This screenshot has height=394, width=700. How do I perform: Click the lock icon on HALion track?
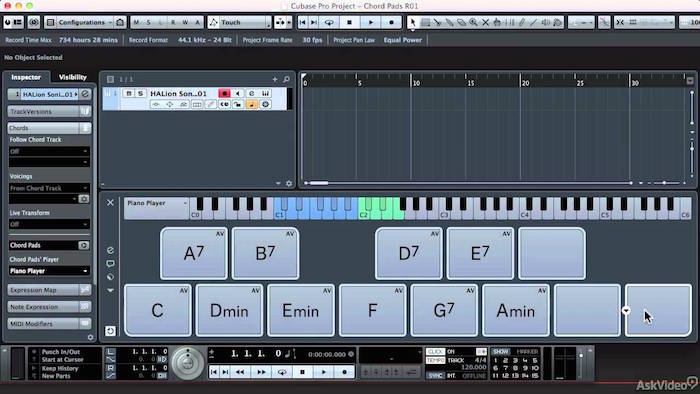(238, 104)
